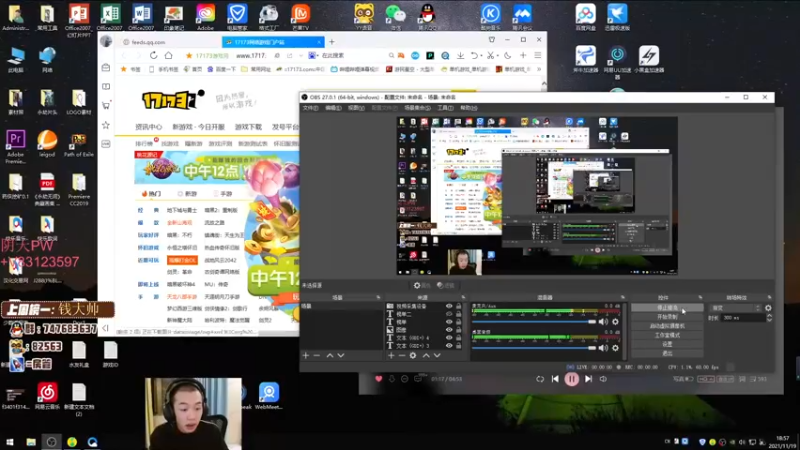Screen dimensions: 800x450
Task: Open source properties gear in OBS sources toolbar
Action: 413,355
